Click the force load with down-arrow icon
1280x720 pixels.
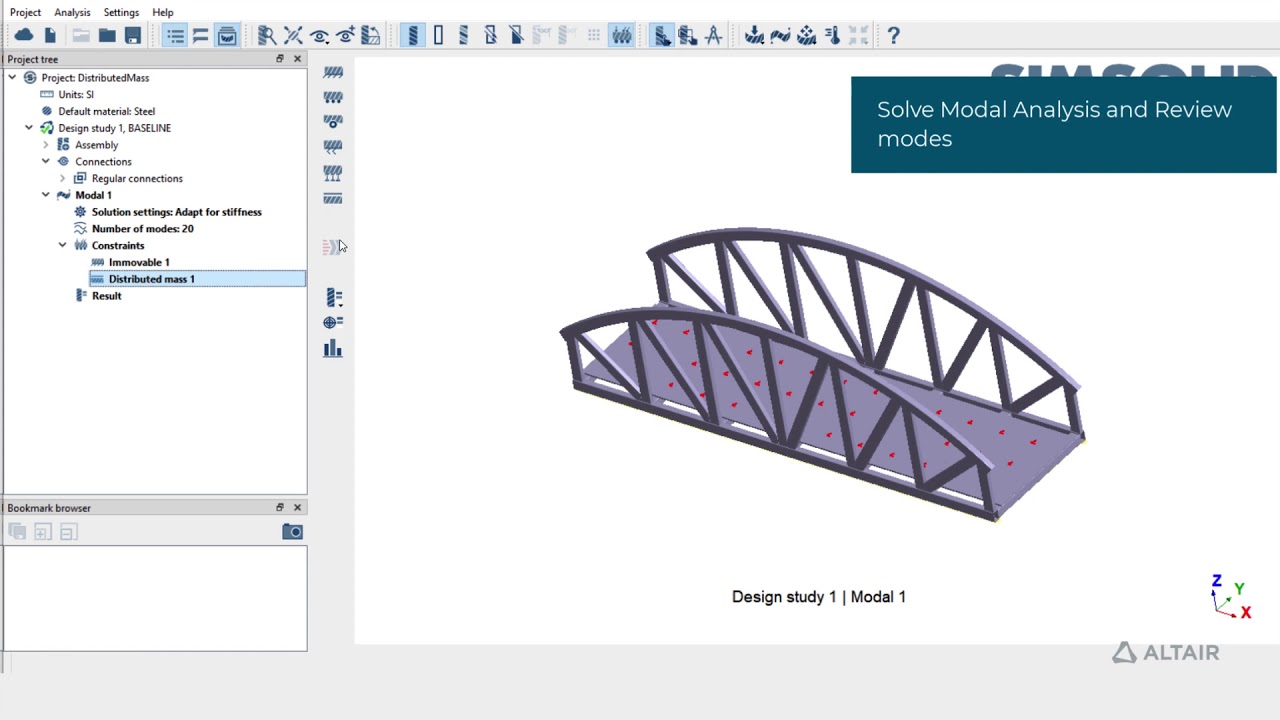pos(754,36)
